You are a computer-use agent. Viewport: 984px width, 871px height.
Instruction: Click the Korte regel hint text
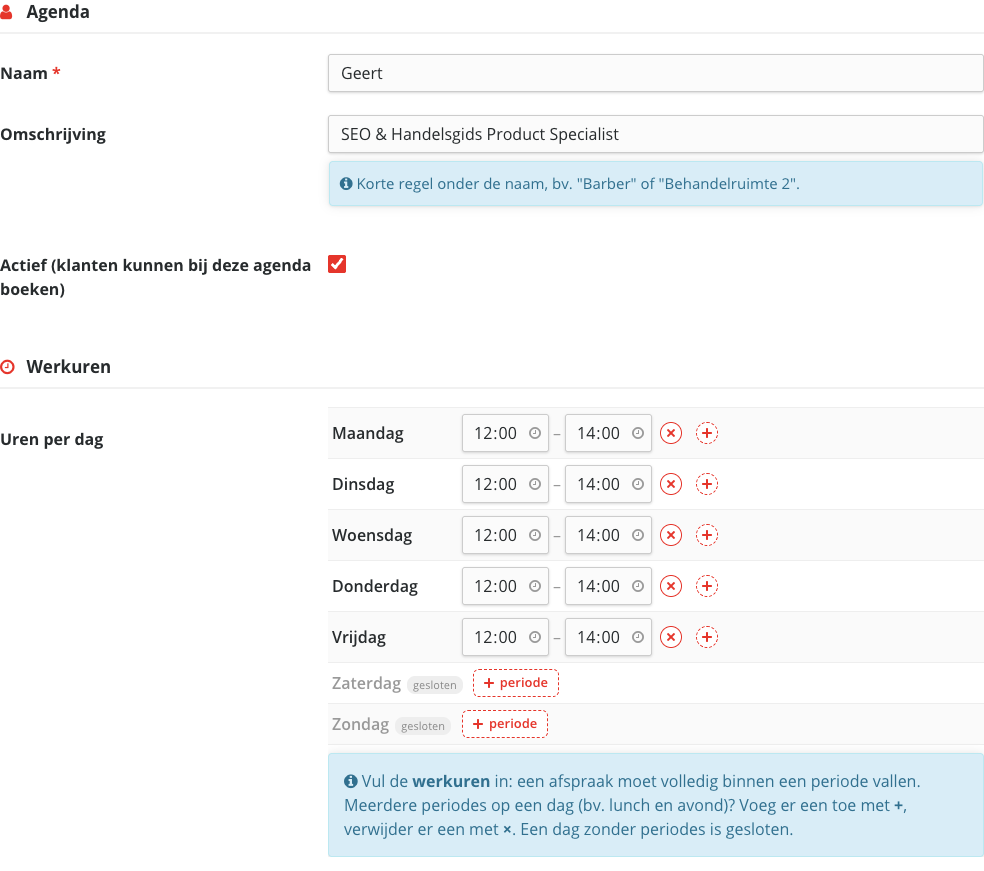[578, 184]
